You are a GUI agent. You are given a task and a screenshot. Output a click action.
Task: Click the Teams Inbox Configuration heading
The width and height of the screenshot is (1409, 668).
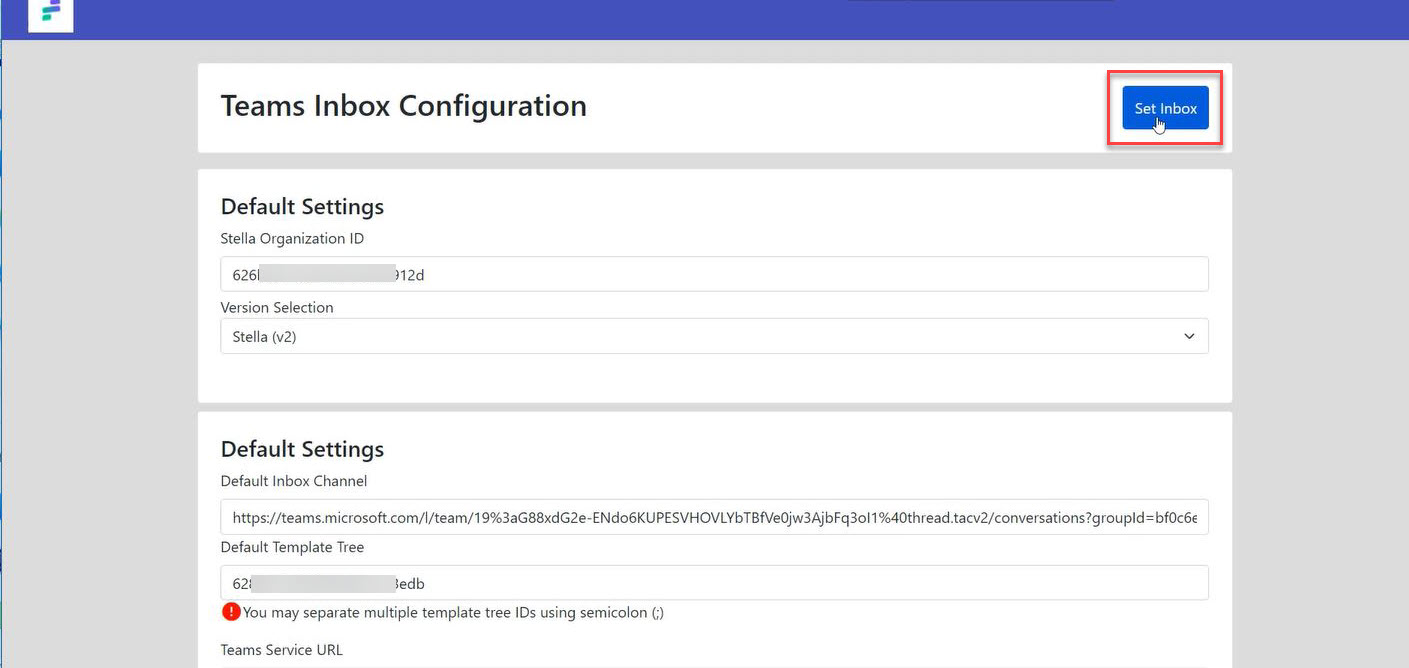(x=404, y=106)
